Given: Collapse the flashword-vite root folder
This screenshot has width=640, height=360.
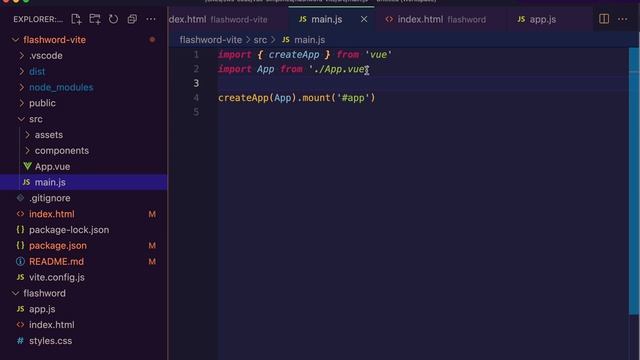Looking at the screenshot, I should [15, 40].
